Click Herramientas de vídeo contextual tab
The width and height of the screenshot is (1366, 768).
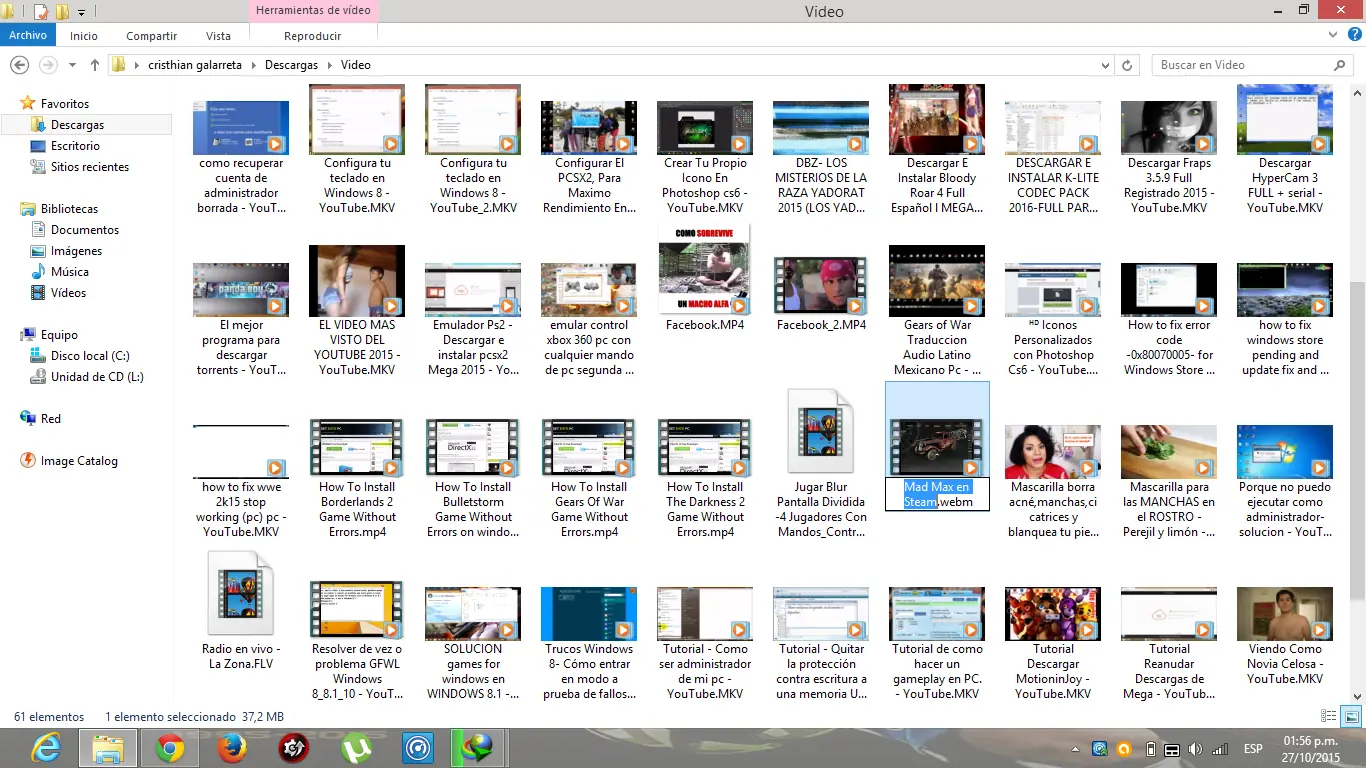pos(313,11)
